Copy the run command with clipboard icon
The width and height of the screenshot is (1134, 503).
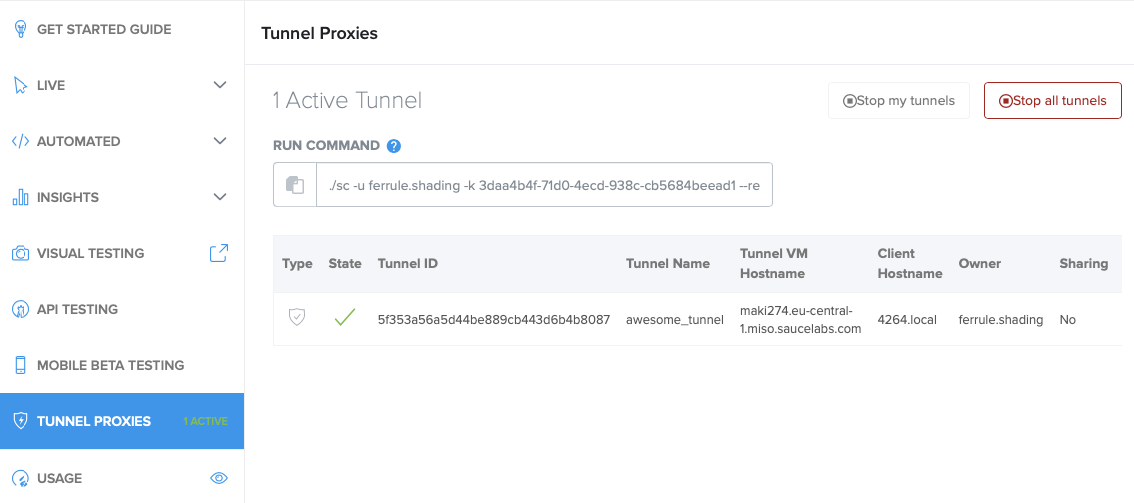click(295, 185)
